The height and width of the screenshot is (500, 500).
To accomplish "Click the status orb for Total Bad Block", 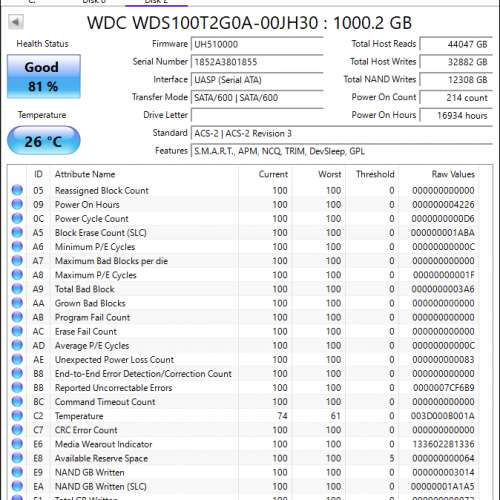I will pyautogui.click(x=17, y=289).
